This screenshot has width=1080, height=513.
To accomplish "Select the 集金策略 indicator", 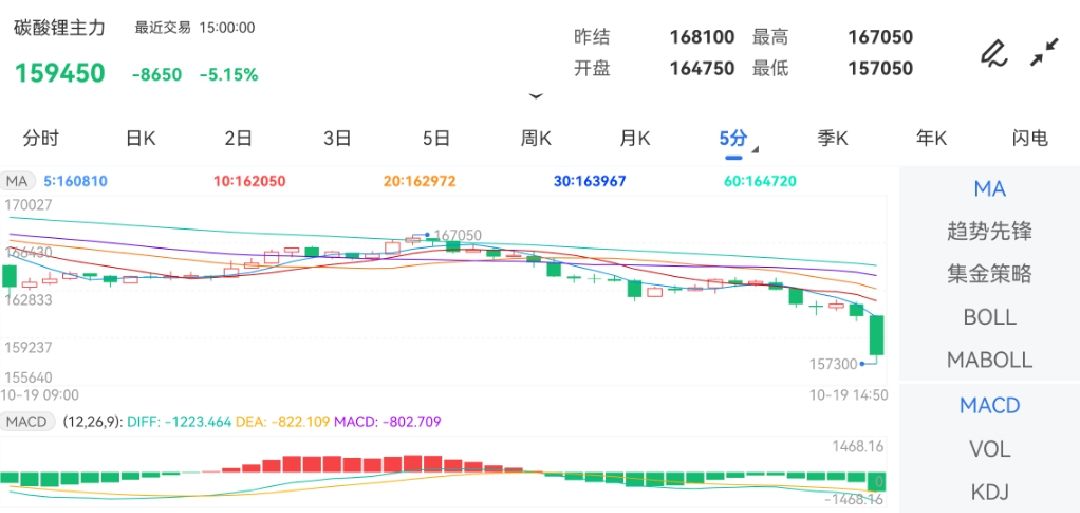I will pos(989,274).
